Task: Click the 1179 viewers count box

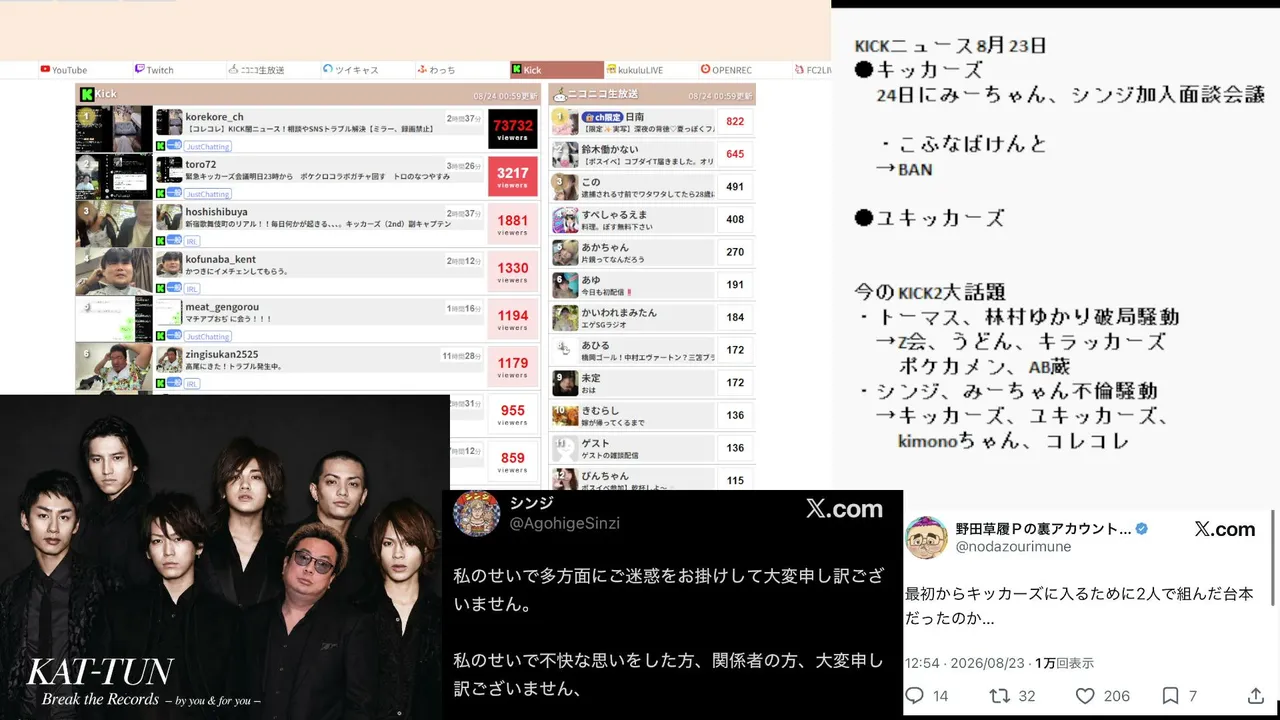Action: pyautogui.click(x=513, y=366)
